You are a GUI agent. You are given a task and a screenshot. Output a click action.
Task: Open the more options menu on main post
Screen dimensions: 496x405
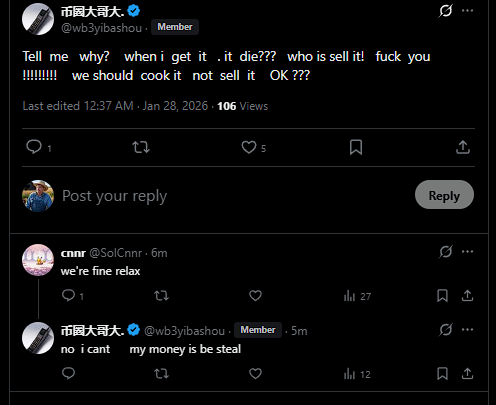[467, 11]
